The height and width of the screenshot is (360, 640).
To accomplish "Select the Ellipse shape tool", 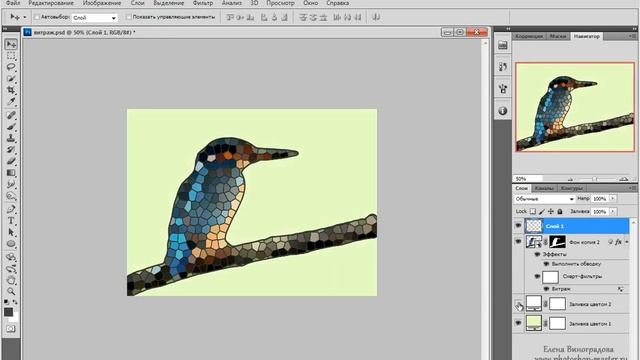I will point(11,244).
